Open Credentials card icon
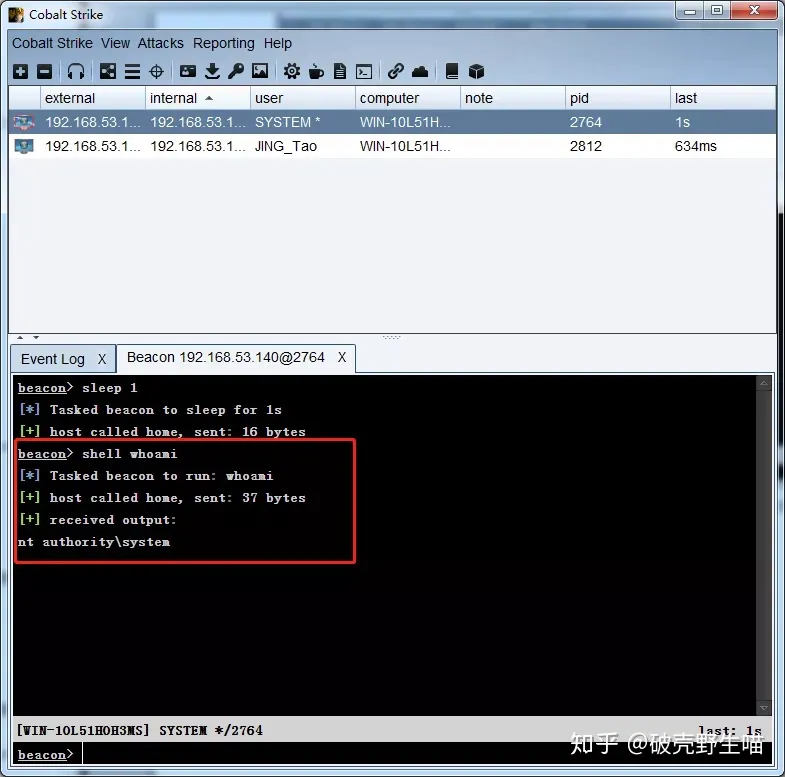The image size is (785, 777). click(188, 72)
